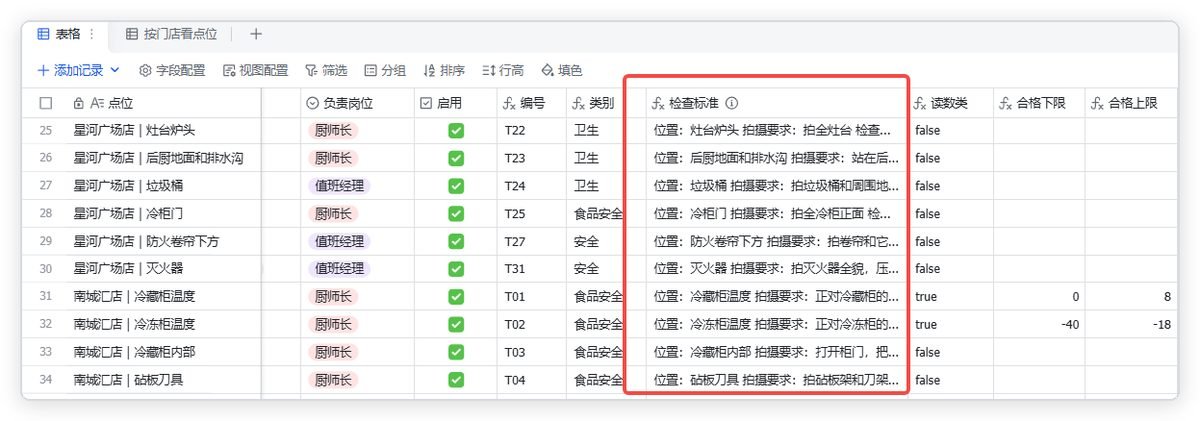Click 检查标准 info icon

point(732,102)
